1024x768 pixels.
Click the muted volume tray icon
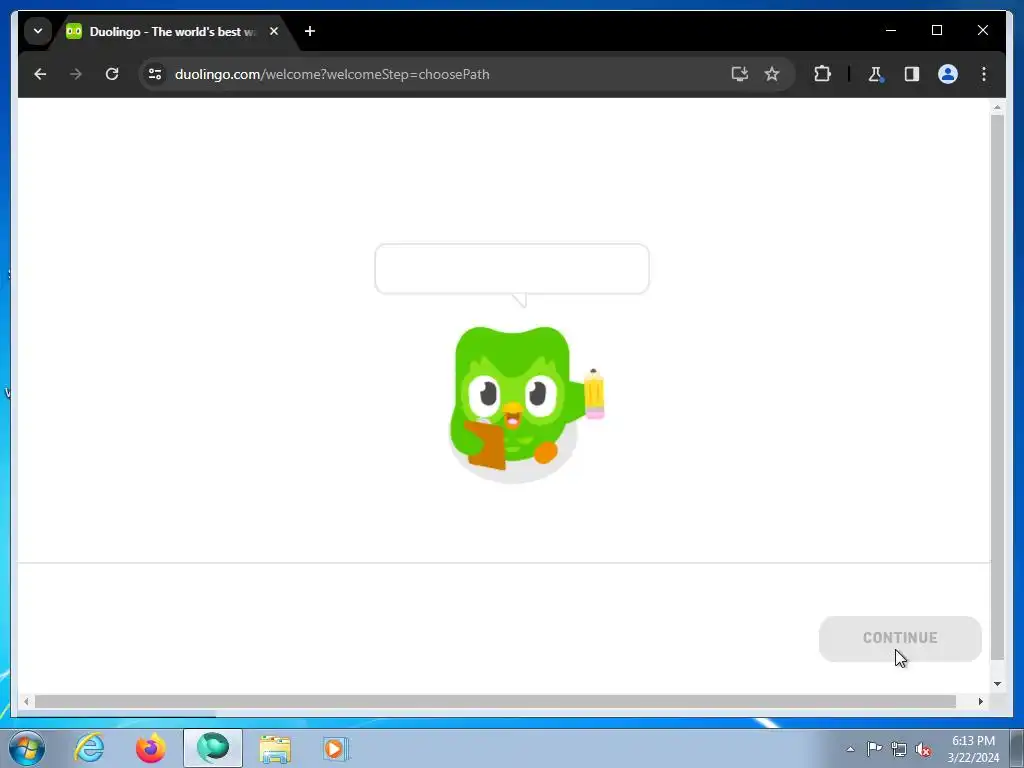(x=923, y=749)
